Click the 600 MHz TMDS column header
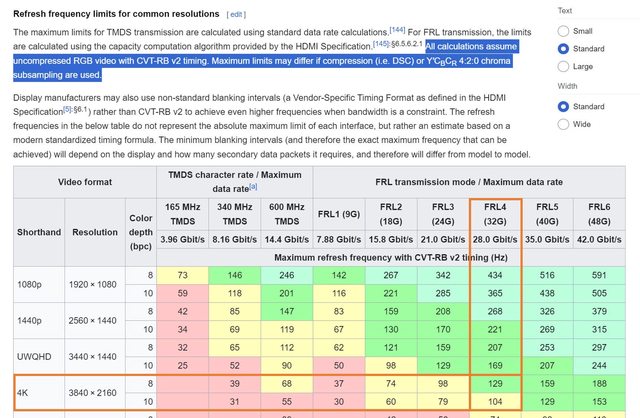 tap(287, 212)
